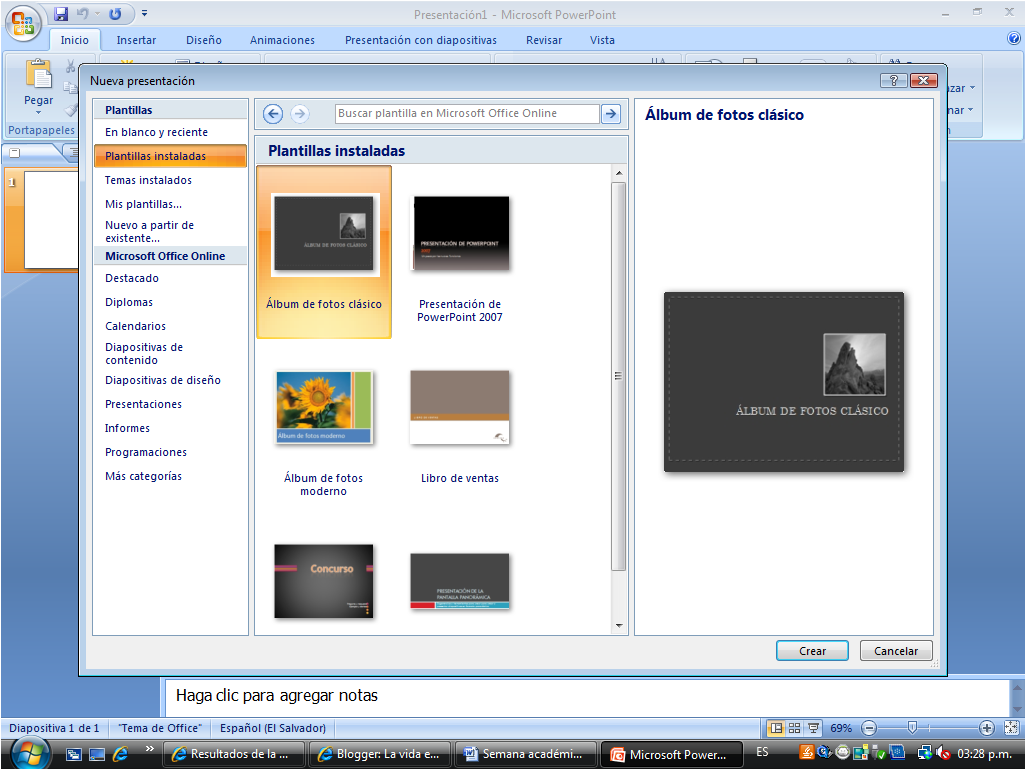Click the template list scroll up arrow
The image size is (1026, 770).
[618, 173]
